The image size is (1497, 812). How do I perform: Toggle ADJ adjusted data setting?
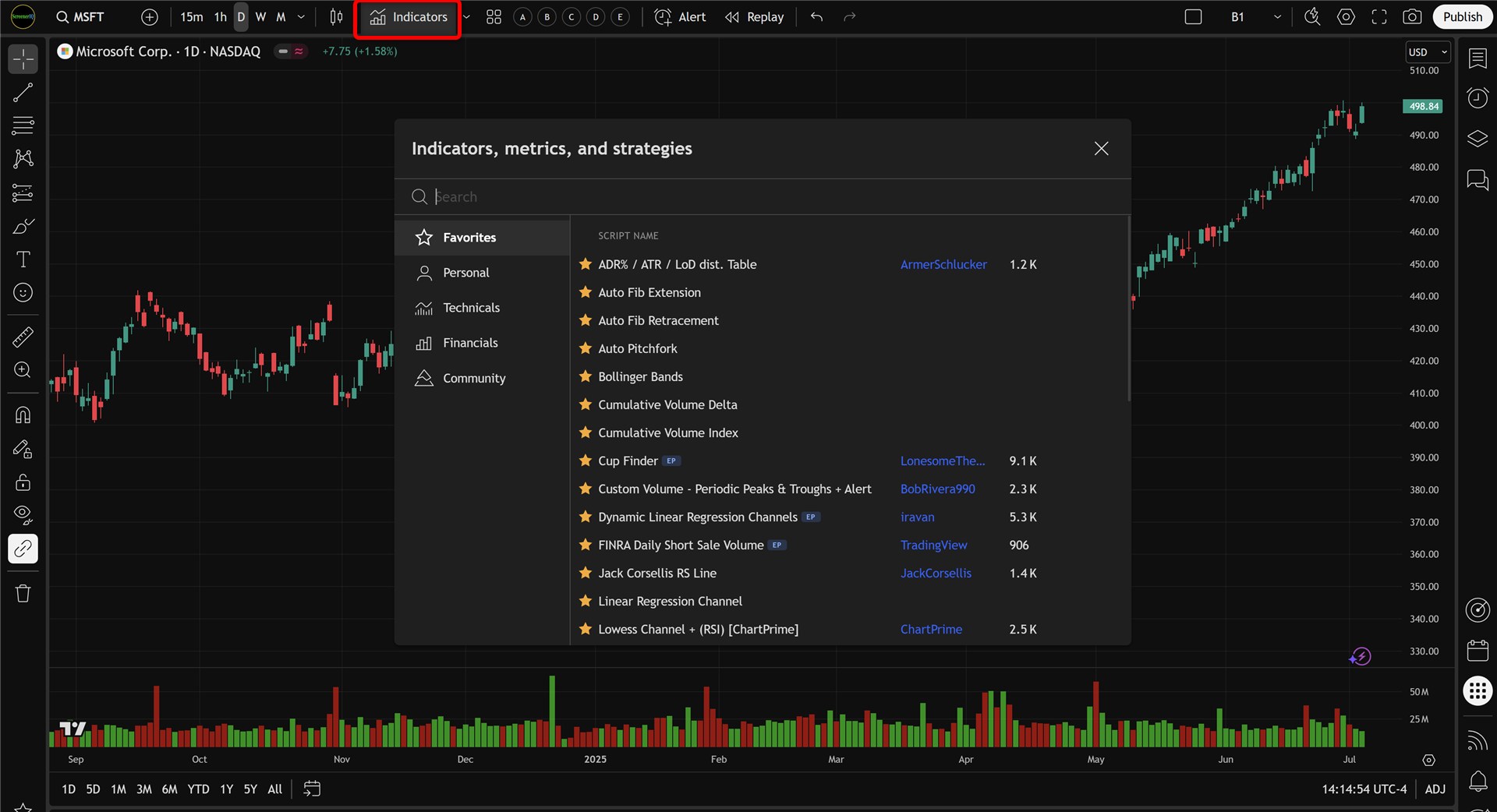[x=1435, y=789]
